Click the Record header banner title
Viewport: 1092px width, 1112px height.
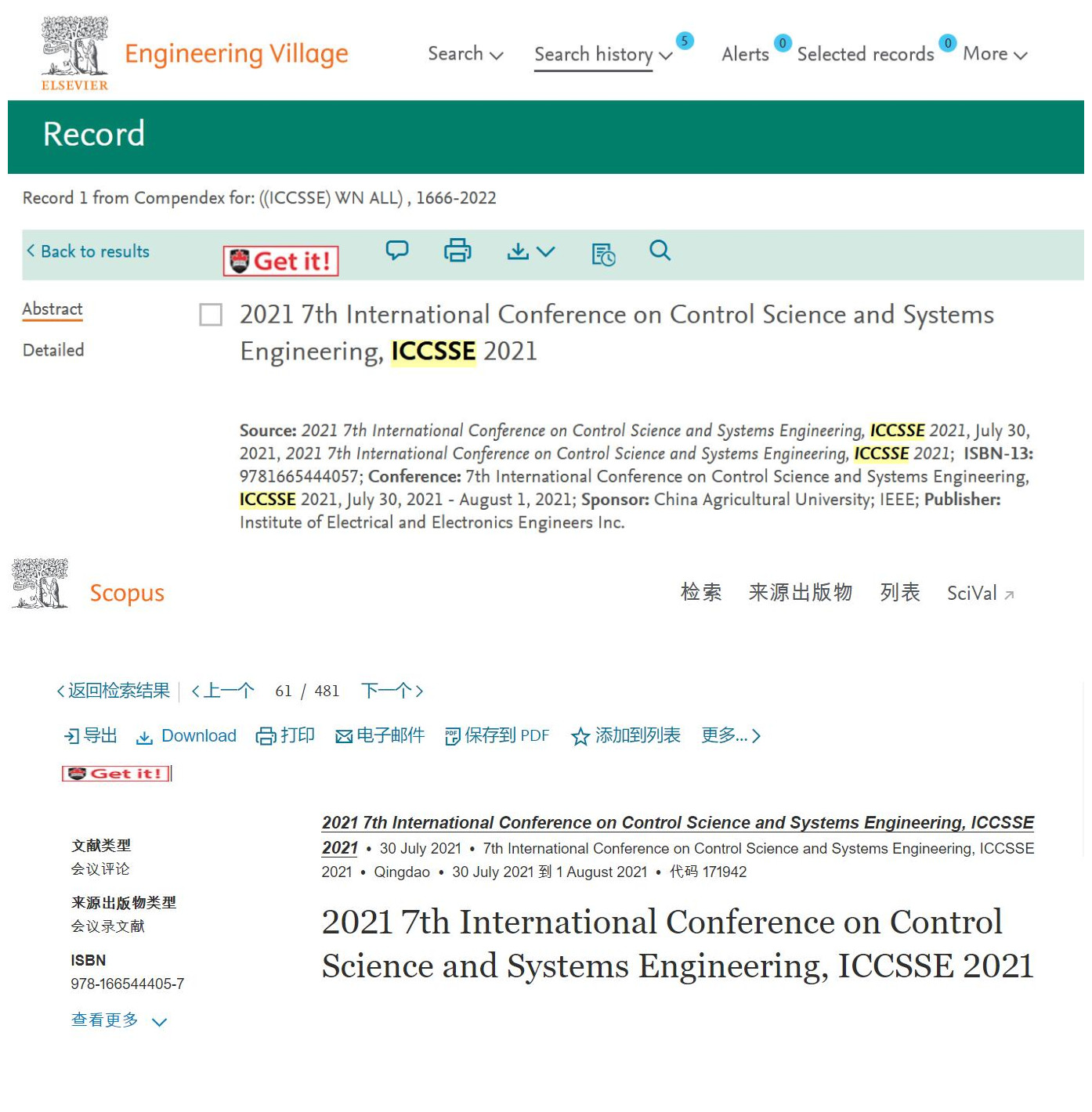tap(94, 134)
